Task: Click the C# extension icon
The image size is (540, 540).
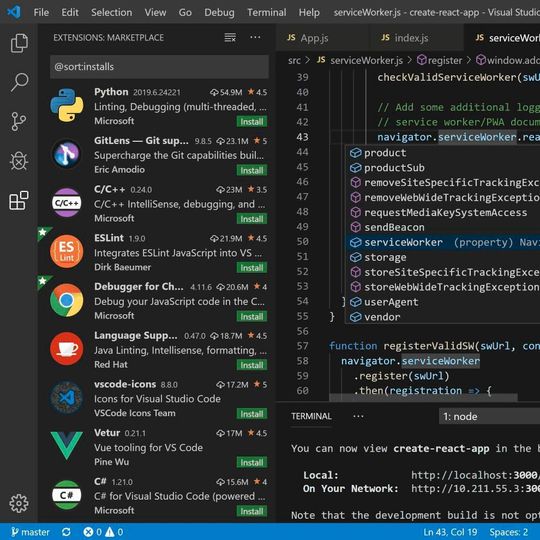Action: coord(66,495)
